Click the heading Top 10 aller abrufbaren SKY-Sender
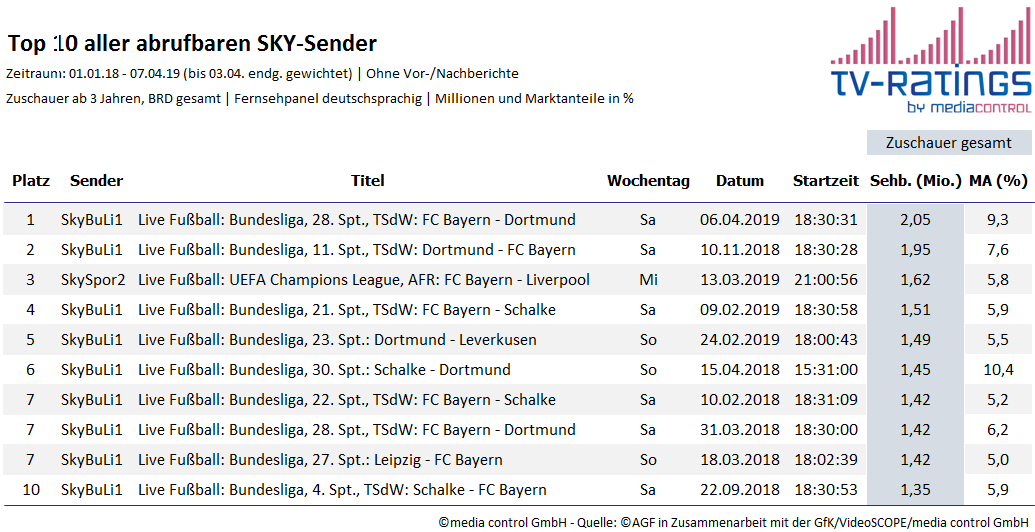 (192, 44)
